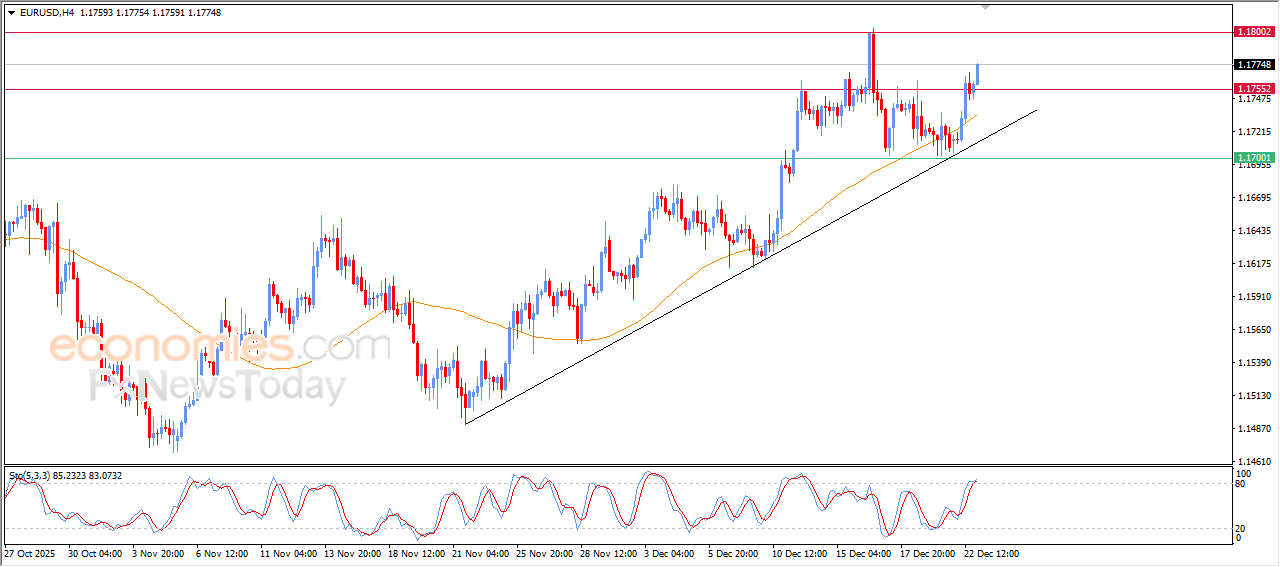Click the red 1.17552 price label
Image resolution: width=1280 pixels, height=567 pixels.
pyautogui.click(x=1254, y=89)
